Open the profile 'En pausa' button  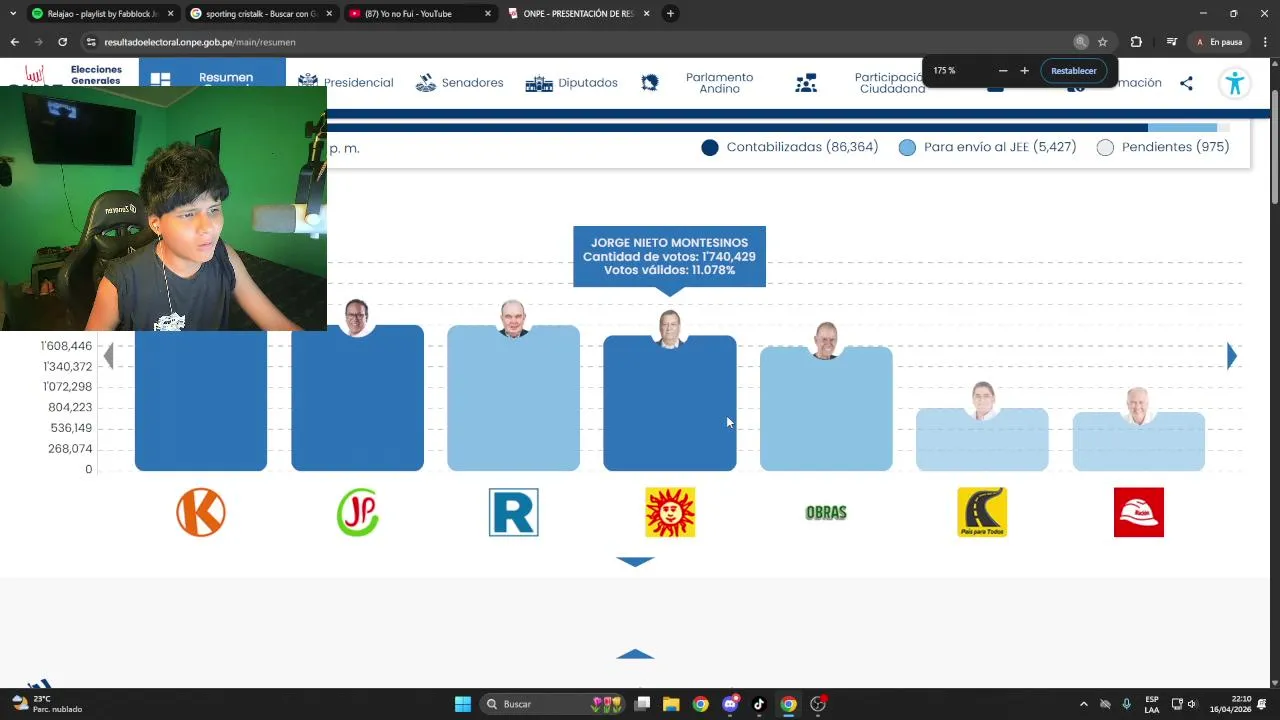[x=1218, y=42]
